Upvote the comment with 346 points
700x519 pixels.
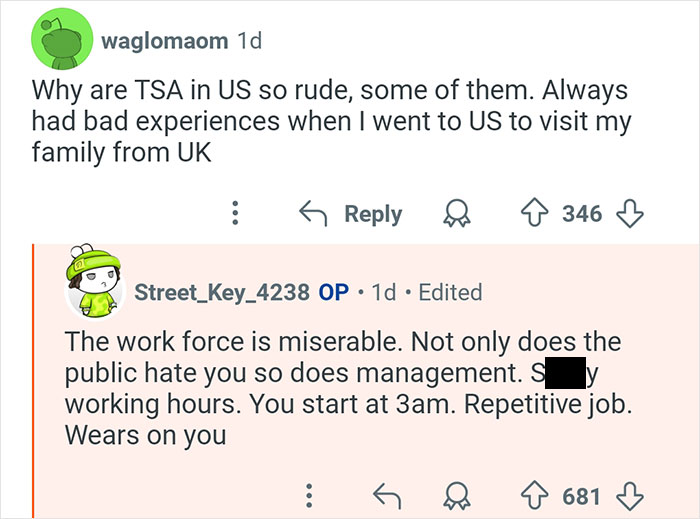536,213
